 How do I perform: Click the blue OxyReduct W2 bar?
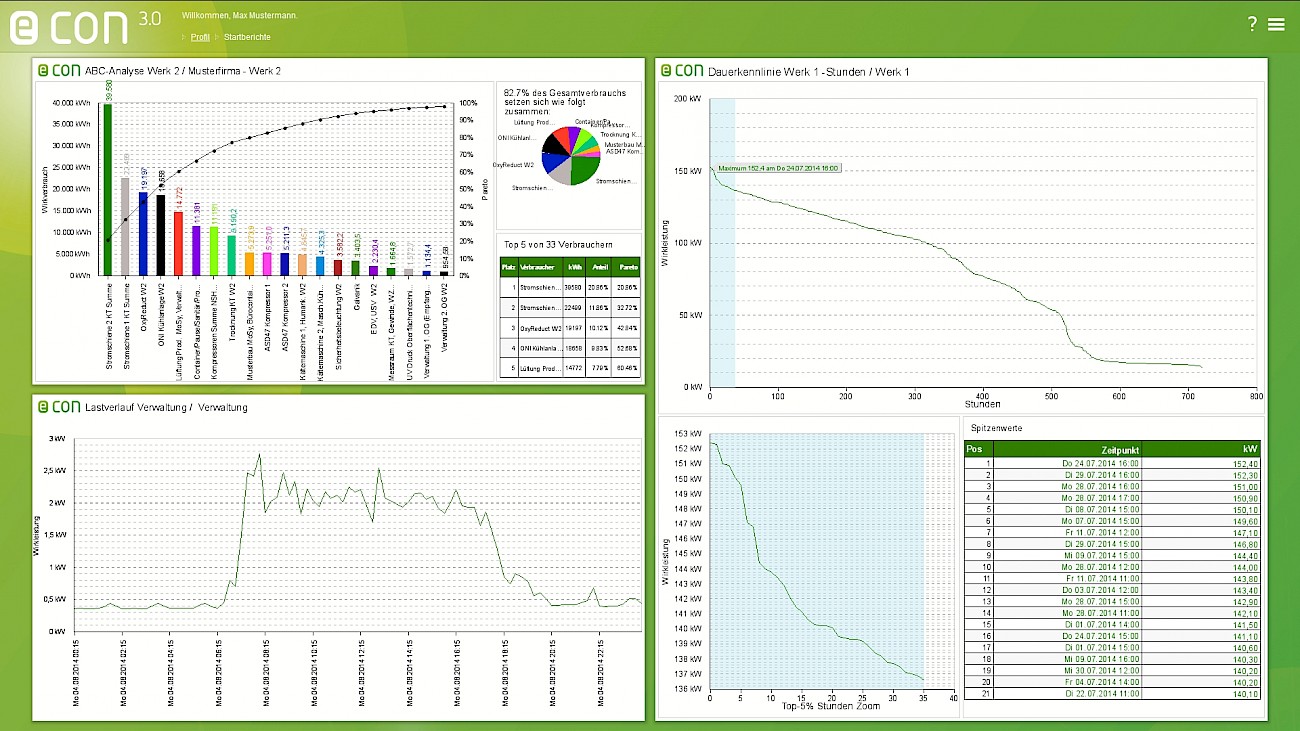point(143,234)
